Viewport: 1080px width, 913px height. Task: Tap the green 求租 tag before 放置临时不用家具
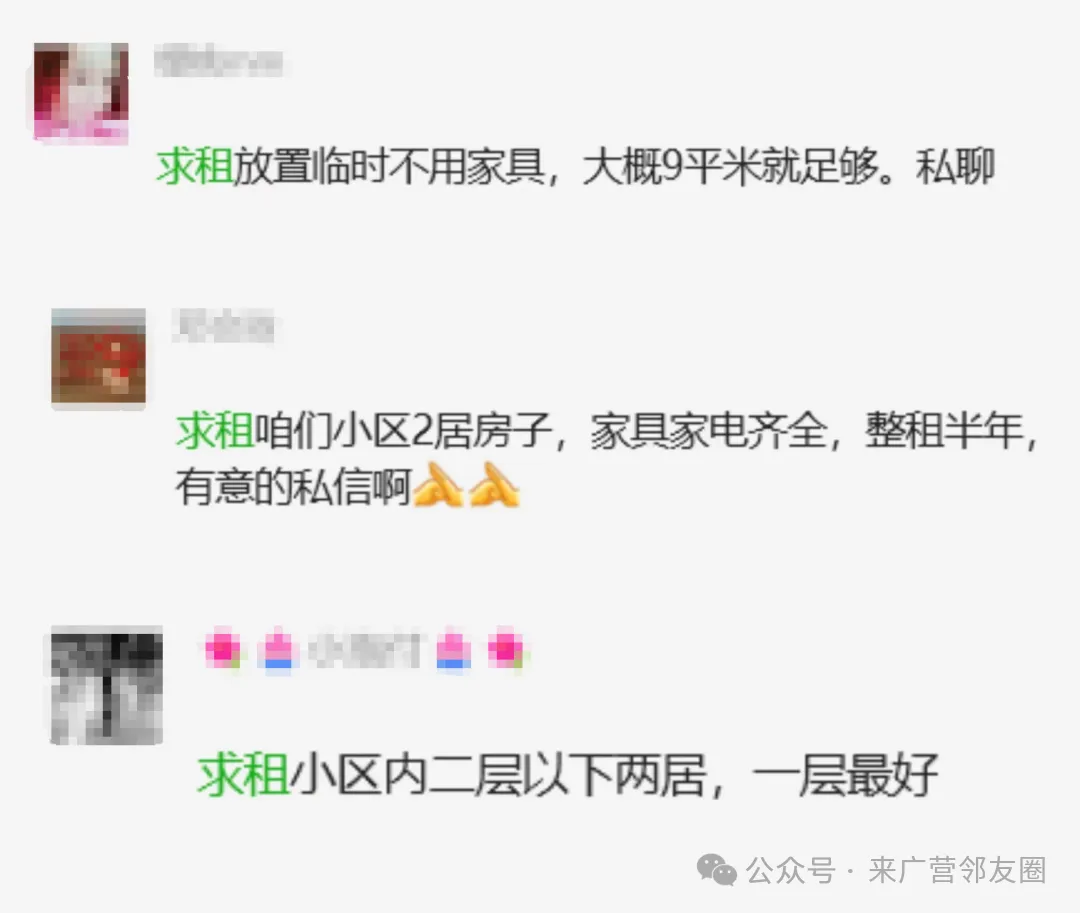pyautogui.click(x=195, y=167)
